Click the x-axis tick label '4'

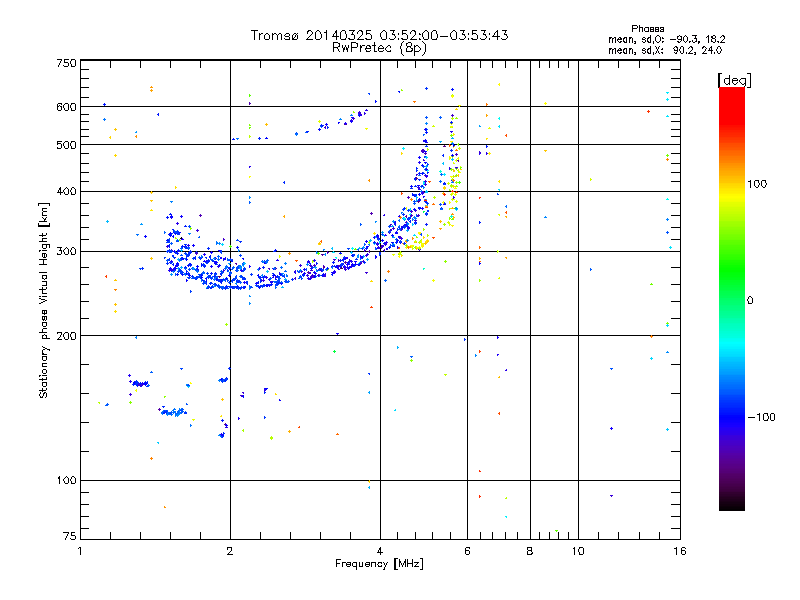tap(380, 551)
